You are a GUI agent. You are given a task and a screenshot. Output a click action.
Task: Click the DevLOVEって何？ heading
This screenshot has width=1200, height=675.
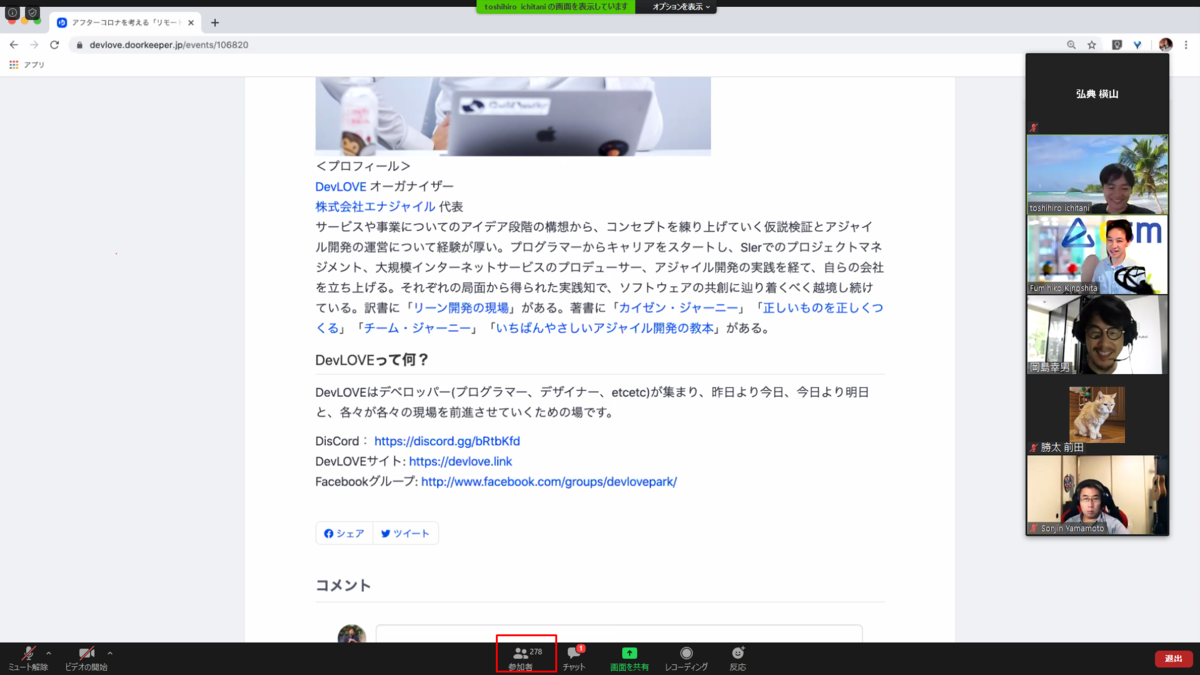click(x=372, y=359)
